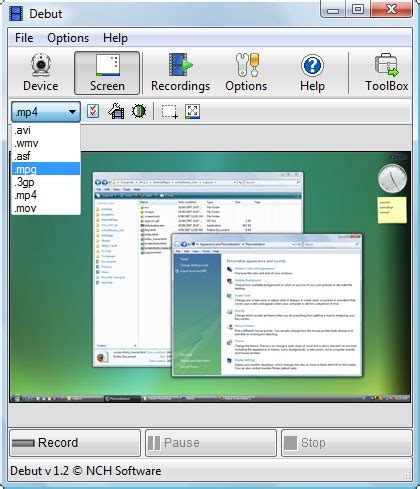The image size is (420, 489).
Task: Click the Debut film icon in title bar
Action: pyautogui.click(x=16, y=13)
